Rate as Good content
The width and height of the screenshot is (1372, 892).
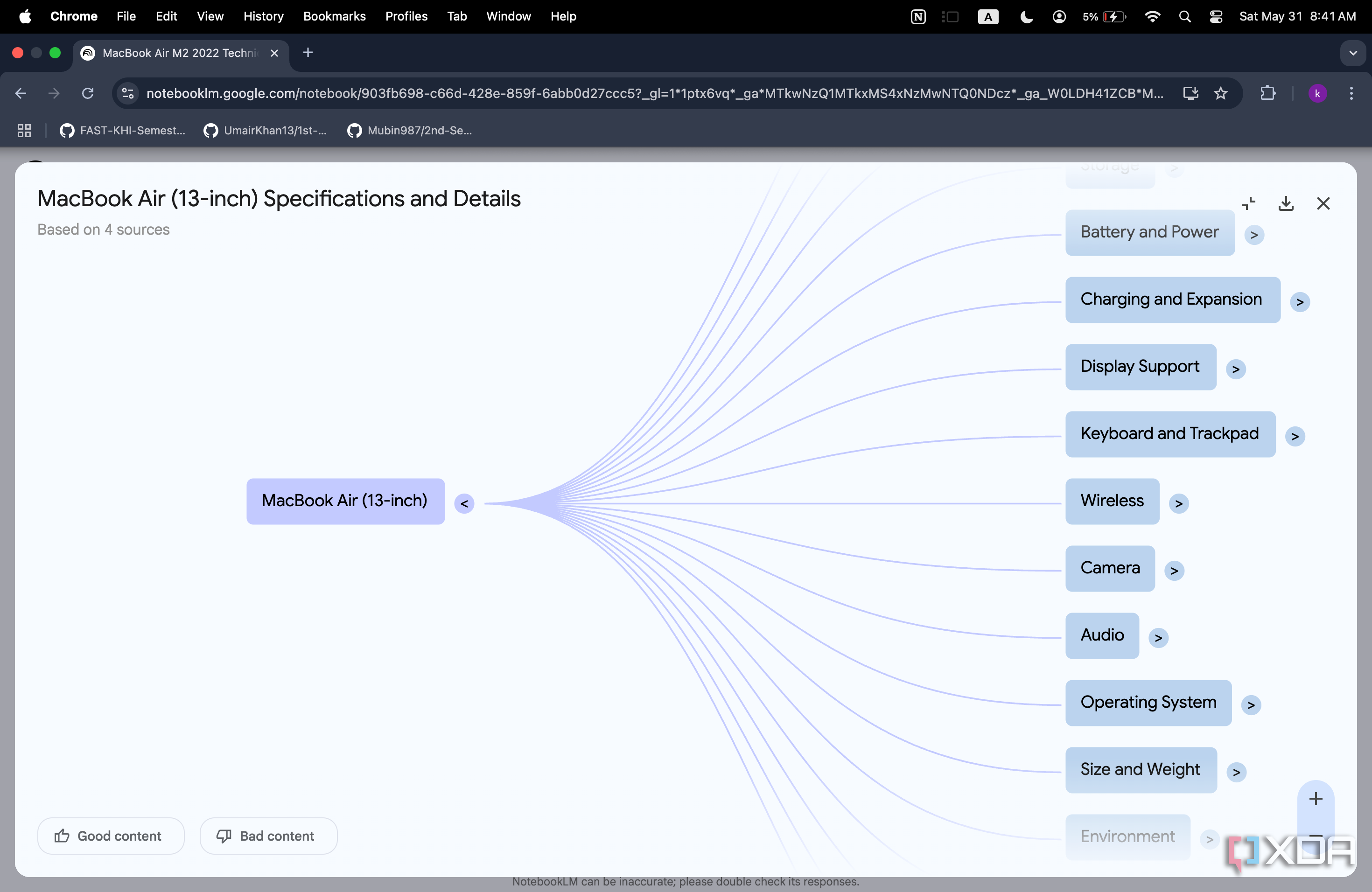click(x=111, y=836)
